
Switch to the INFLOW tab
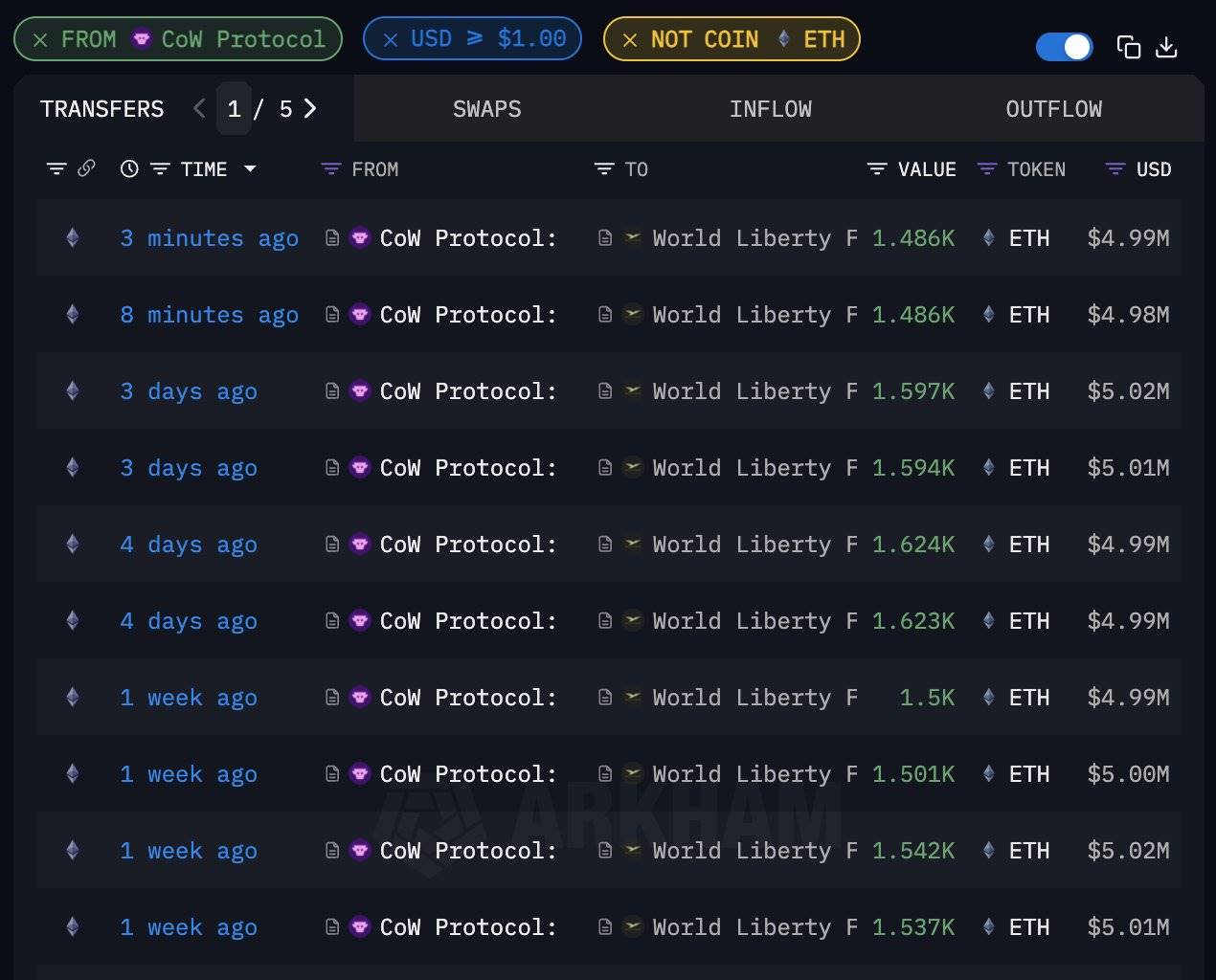(x=770, y=109)
